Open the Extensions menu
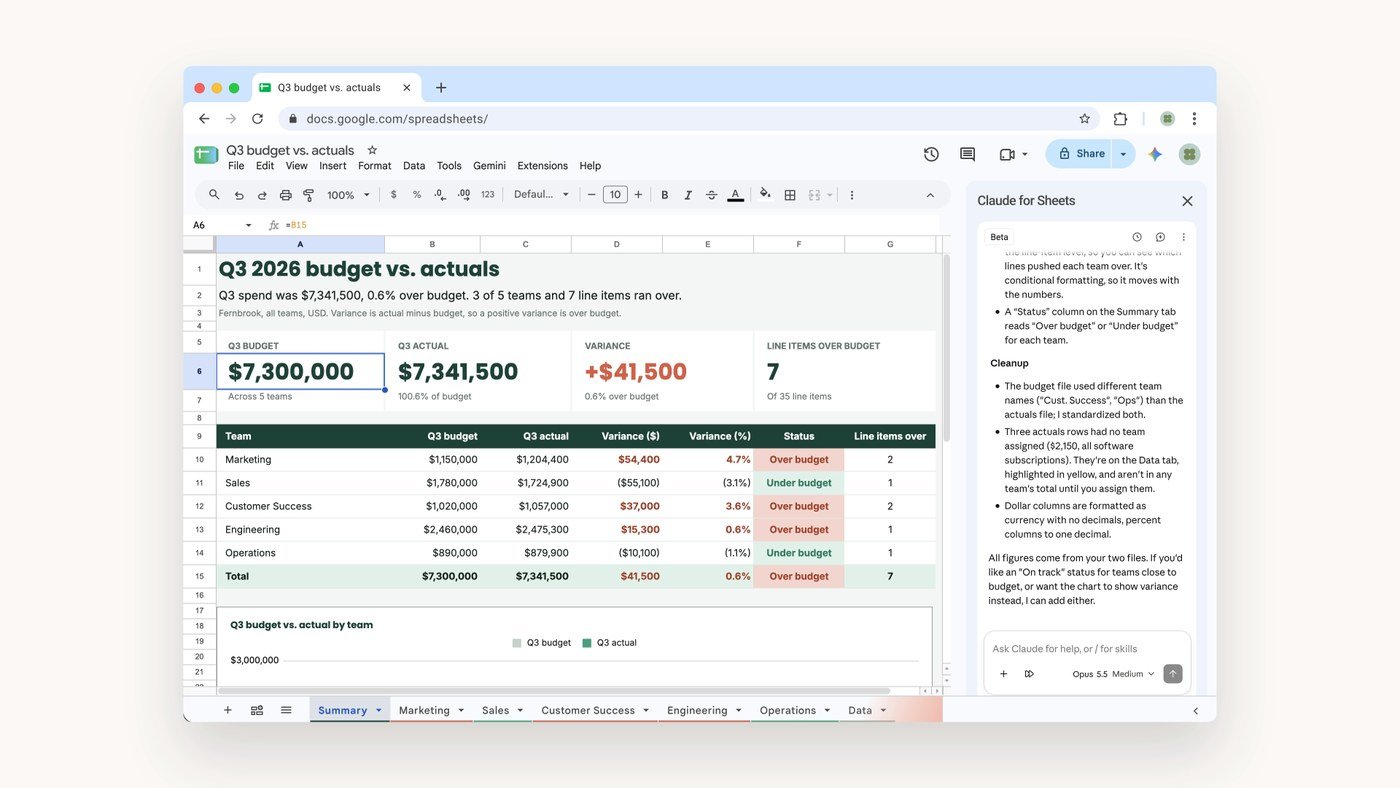The height and width of the screenshot is (788, 1400). (x=542, y=166)
